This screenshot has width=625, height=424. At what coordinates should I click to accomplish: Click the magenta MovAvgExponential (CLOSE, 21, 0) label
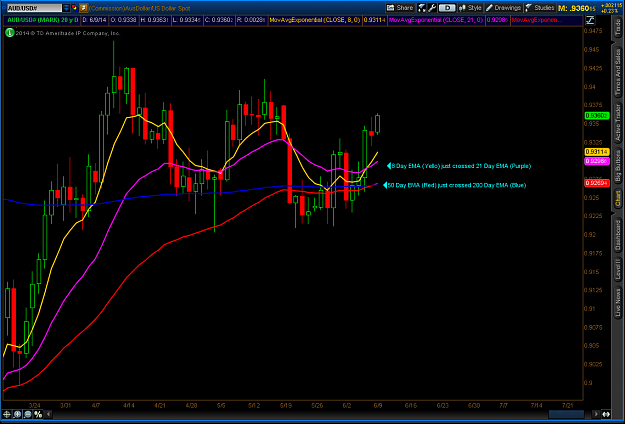point(436,20)
